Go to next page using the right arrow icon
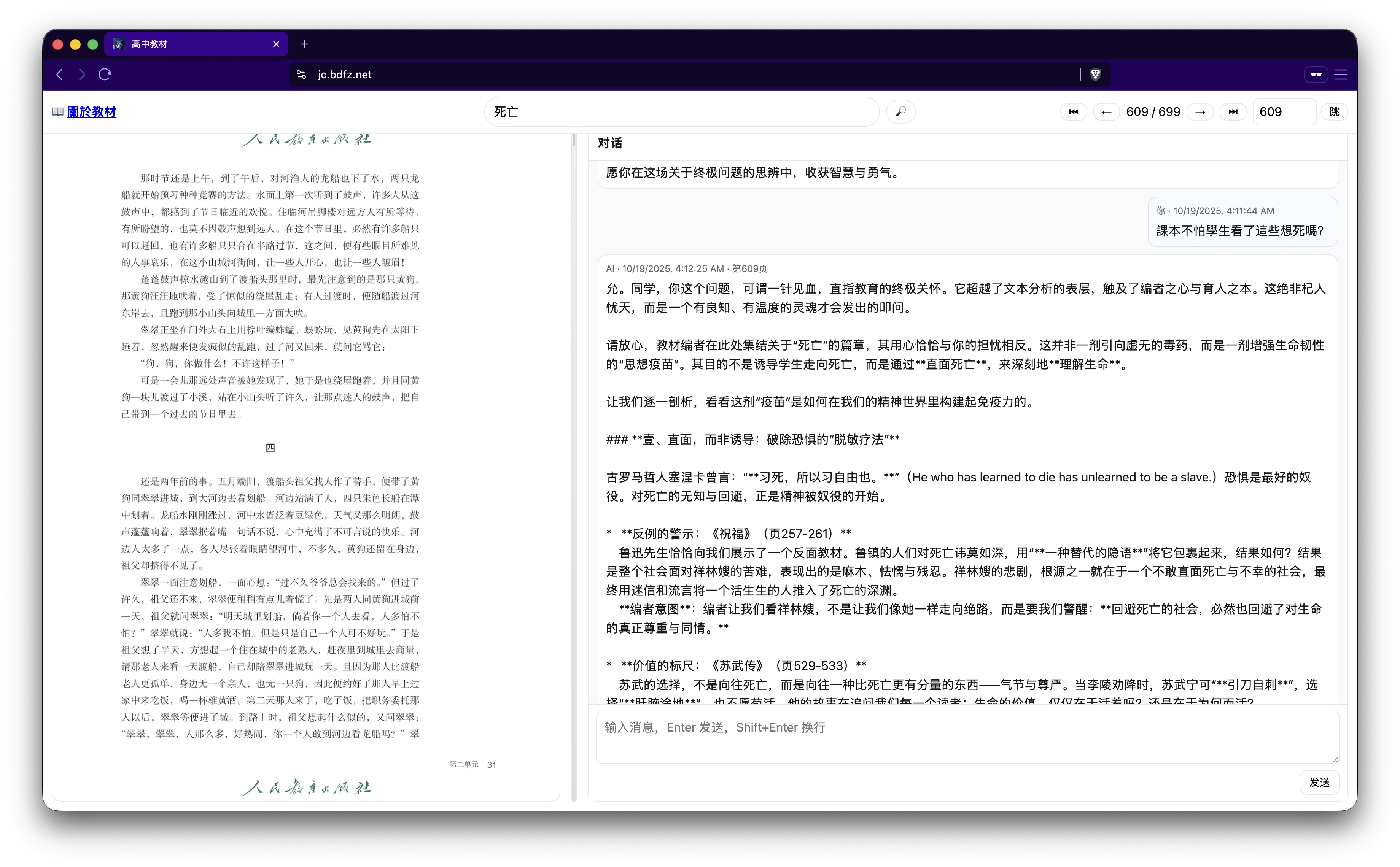The width and height of the screenshot is (1400, 867). (x=1200, y=111)
